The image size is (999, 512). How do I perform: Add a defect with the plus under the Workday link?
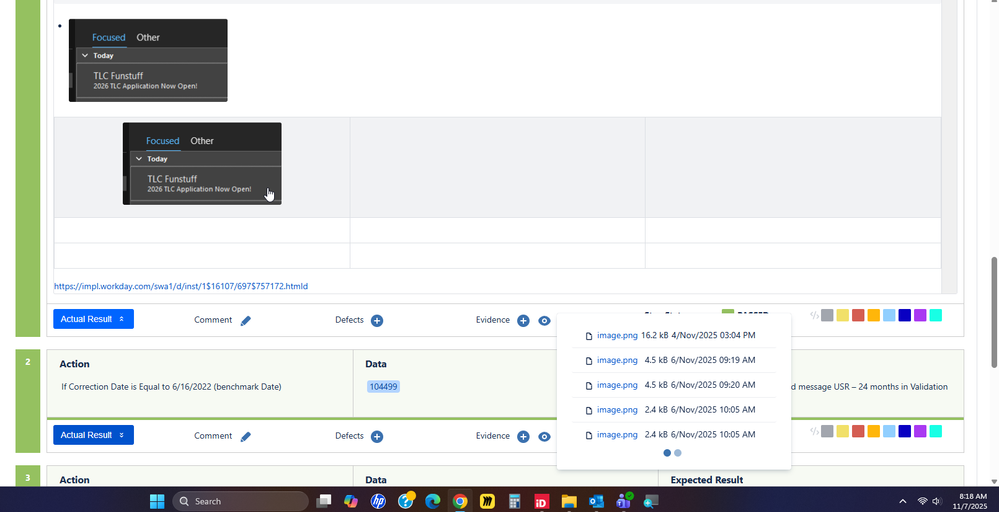click(x=377, y=321)
